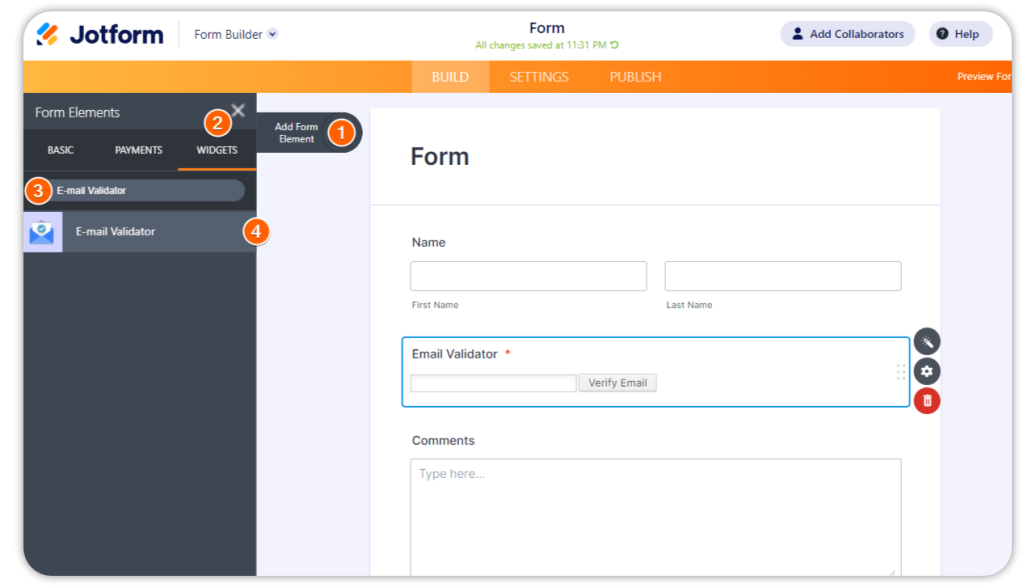This screenshot has height=588, width=1024.
Task: Click the Form title at top
Action: click(547, 28)
